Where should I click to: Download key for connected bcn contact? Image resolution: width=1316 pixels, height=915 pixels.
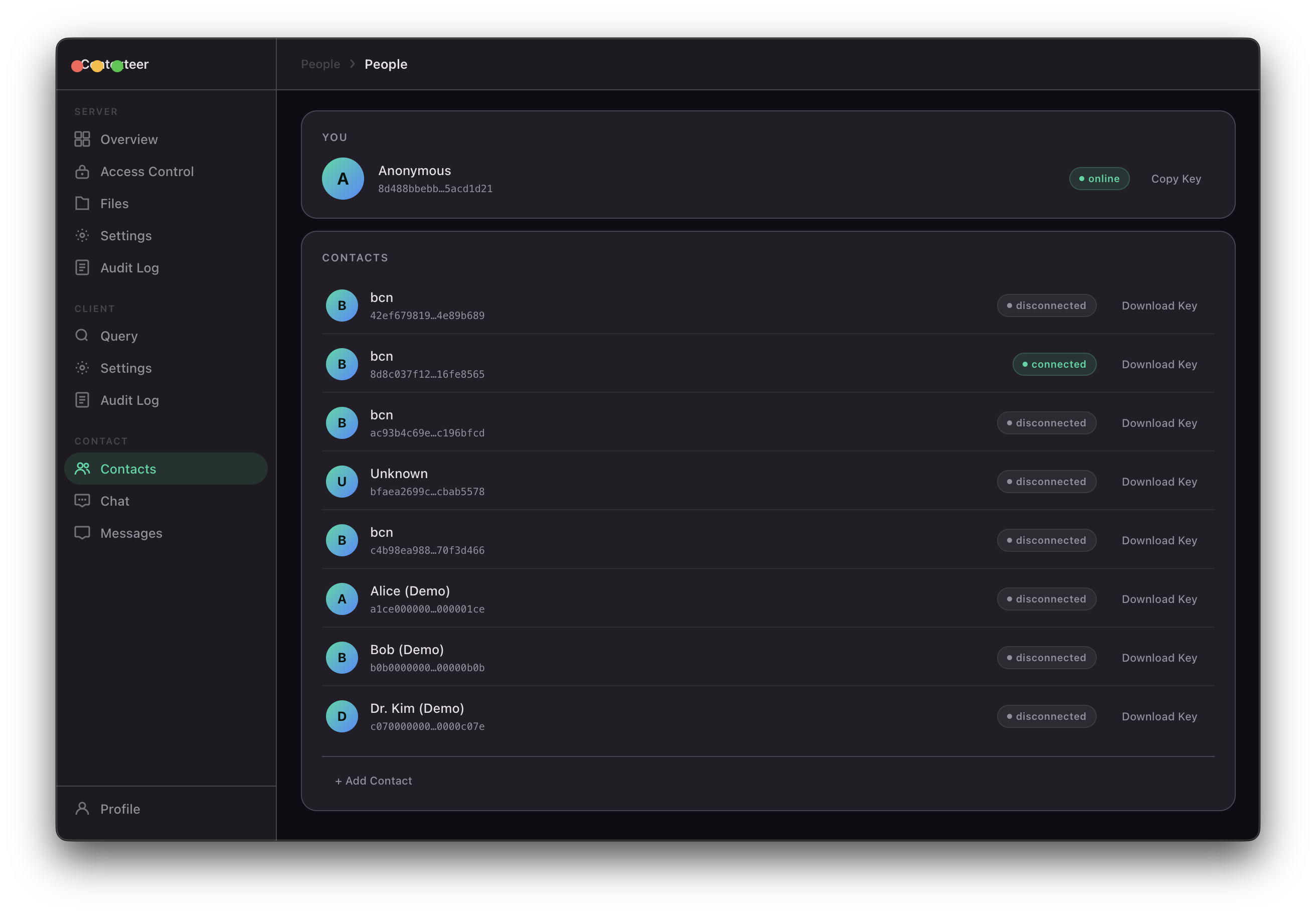[1159, 365]
